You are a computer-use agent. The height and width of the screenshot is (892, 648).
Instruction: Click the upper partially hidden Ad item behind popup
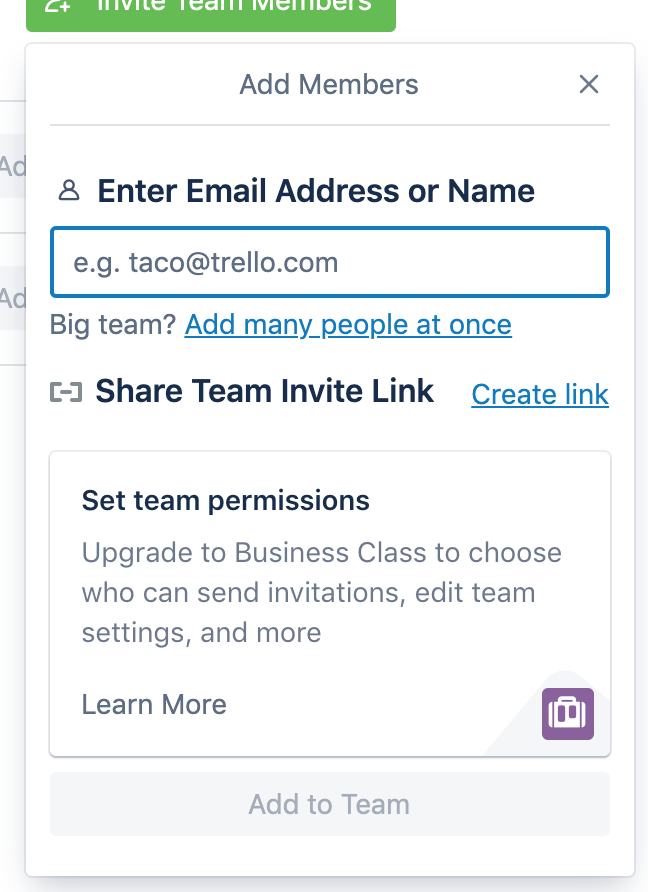click(13, 166)
